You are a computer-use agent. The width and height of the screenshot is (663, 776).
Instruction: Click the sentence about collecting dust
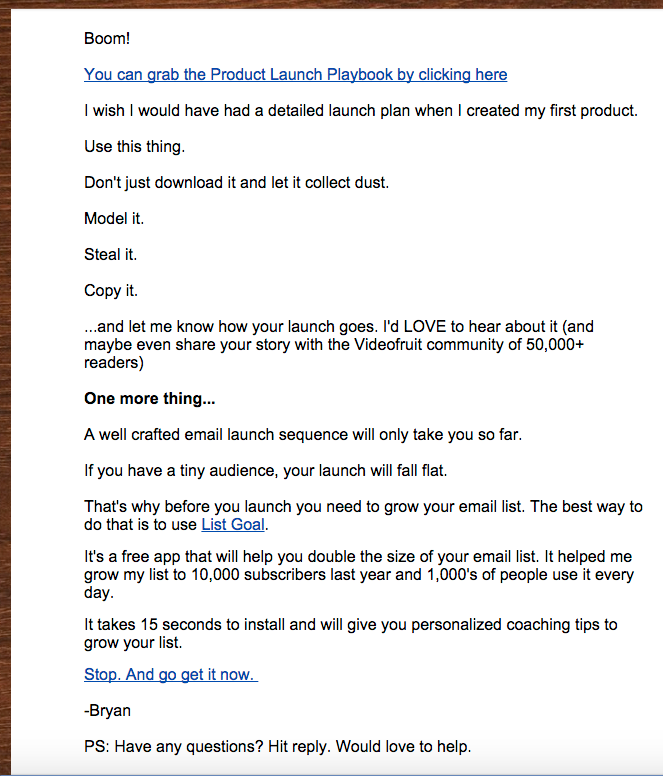[x=237, y=183]
